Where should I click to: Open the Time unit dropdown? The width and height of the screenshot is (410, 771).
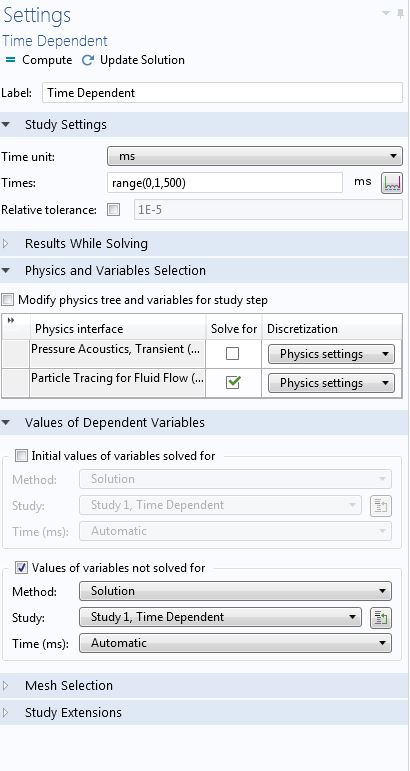click(255, 156)
